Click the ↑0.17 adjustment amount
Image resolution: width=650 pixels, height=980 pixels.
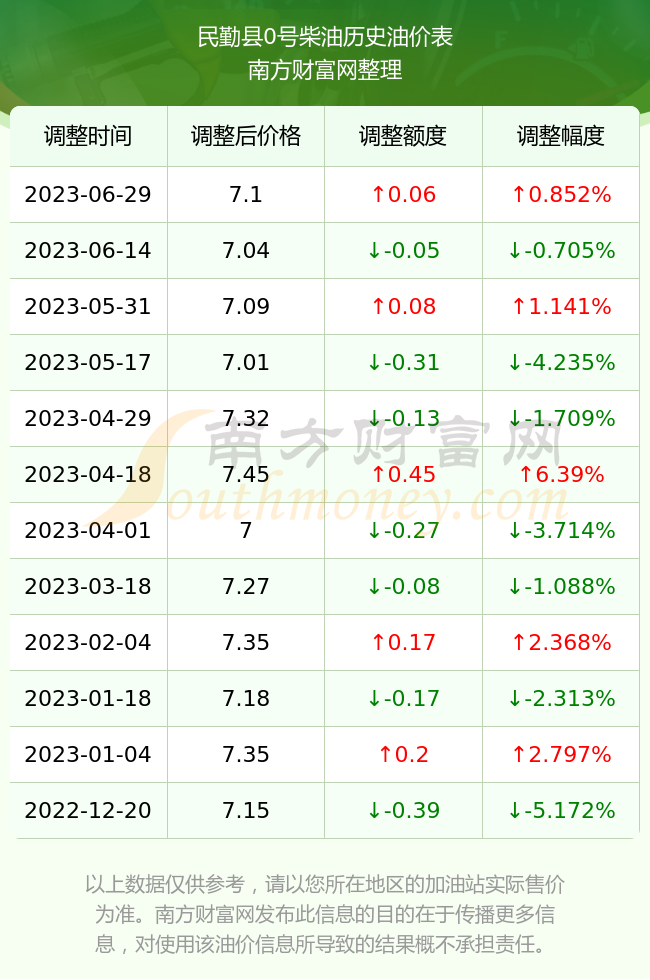(x=403, y=642)
